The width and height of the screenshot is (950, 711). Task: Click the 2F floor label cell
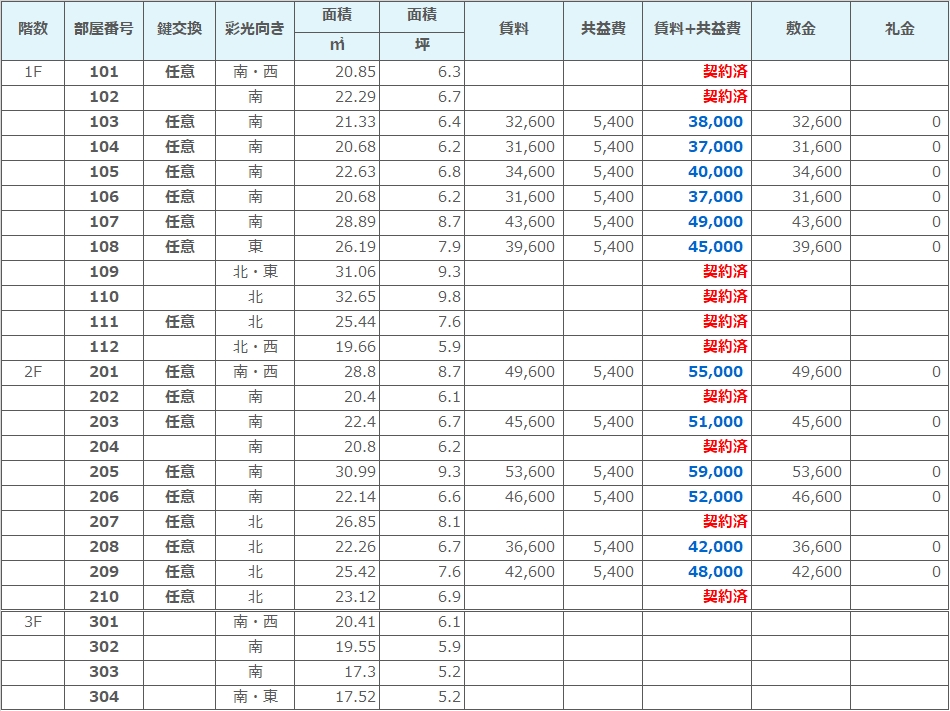(x=33, y=372)
